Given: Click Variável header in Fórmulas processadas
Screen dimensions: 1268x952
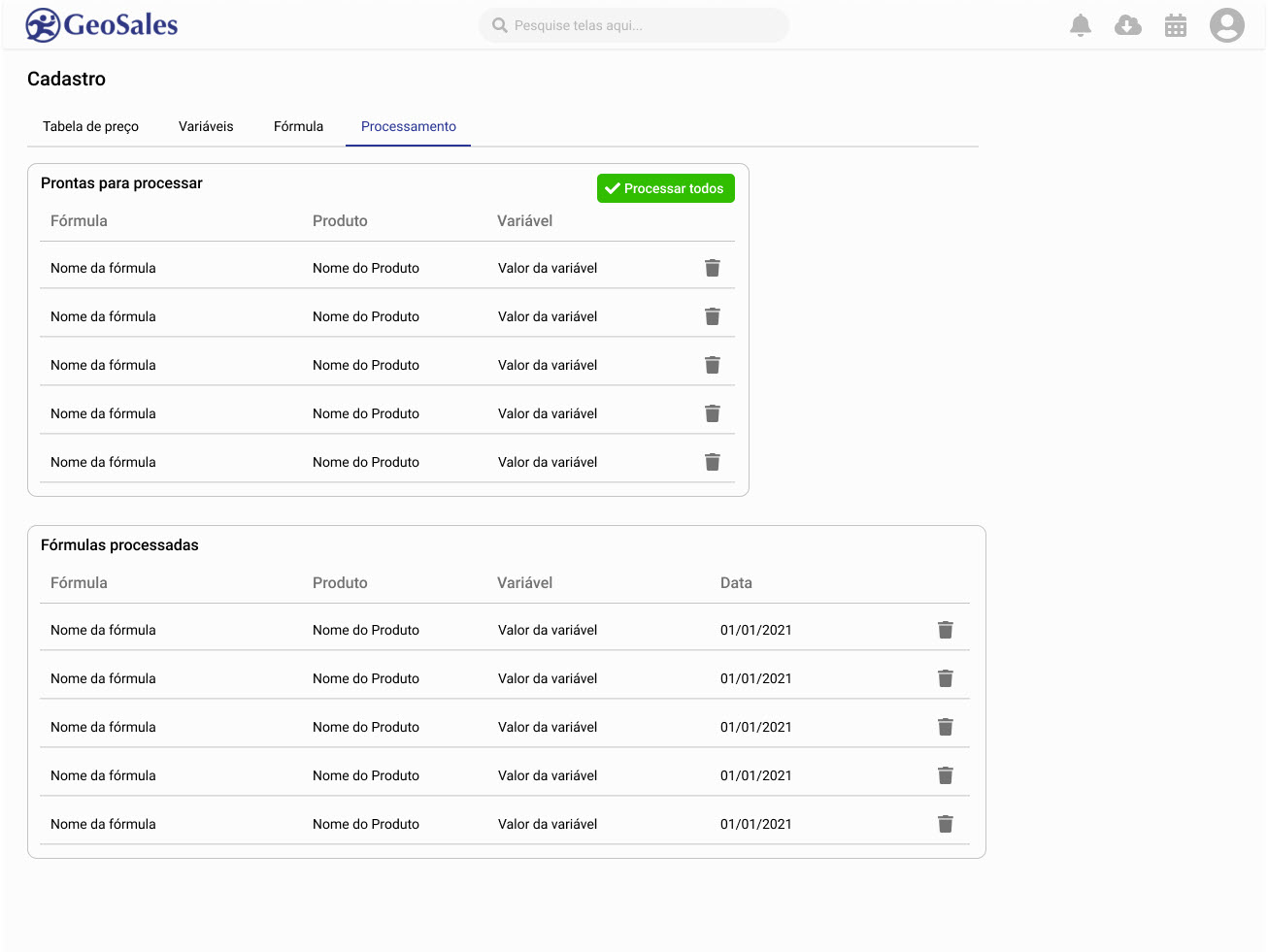Looking at the screenshot, I should (524, 583).
